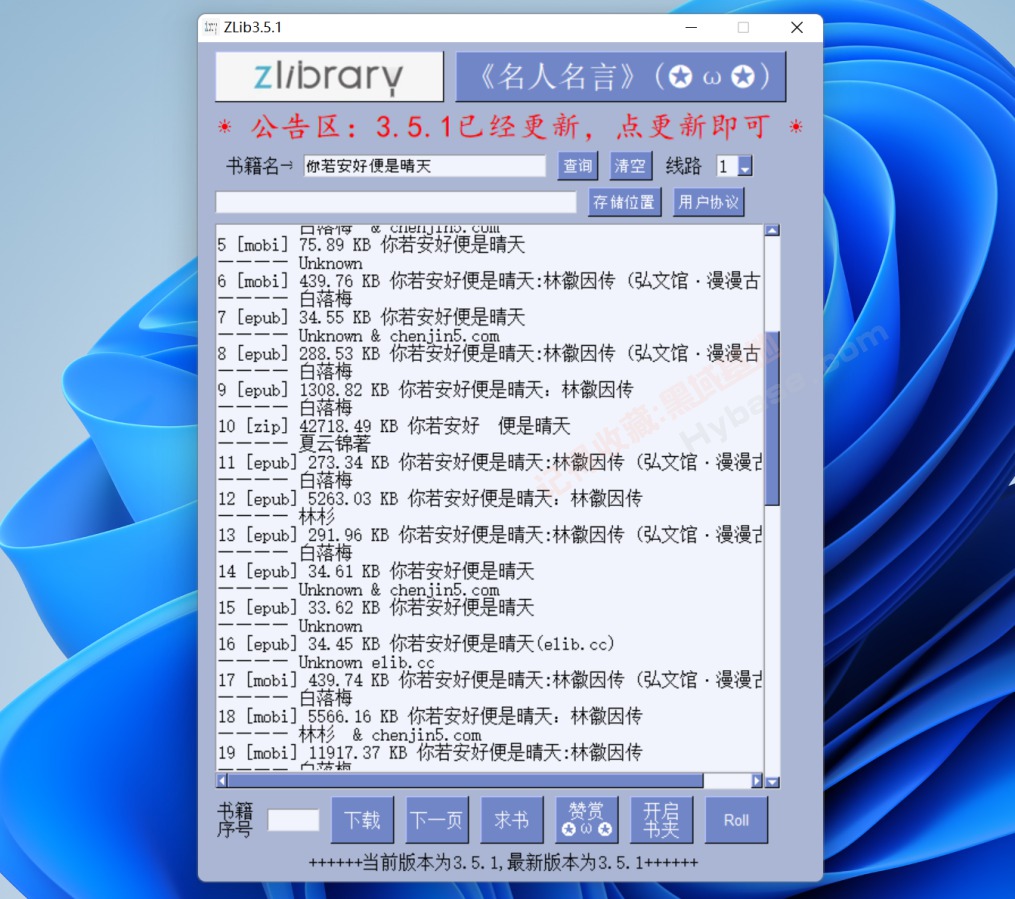The image size is (1015, 899).
Task: Select result 17 [mobi] 439.74 KB
Action: (489, 680)
